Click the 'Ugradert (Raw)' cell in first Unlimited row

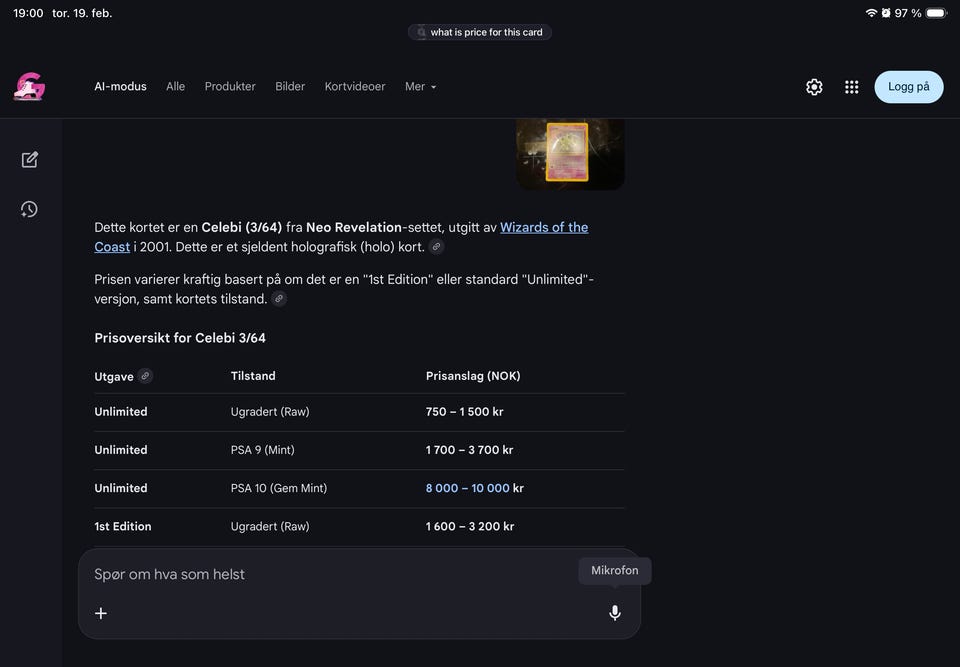coord(270,412)
